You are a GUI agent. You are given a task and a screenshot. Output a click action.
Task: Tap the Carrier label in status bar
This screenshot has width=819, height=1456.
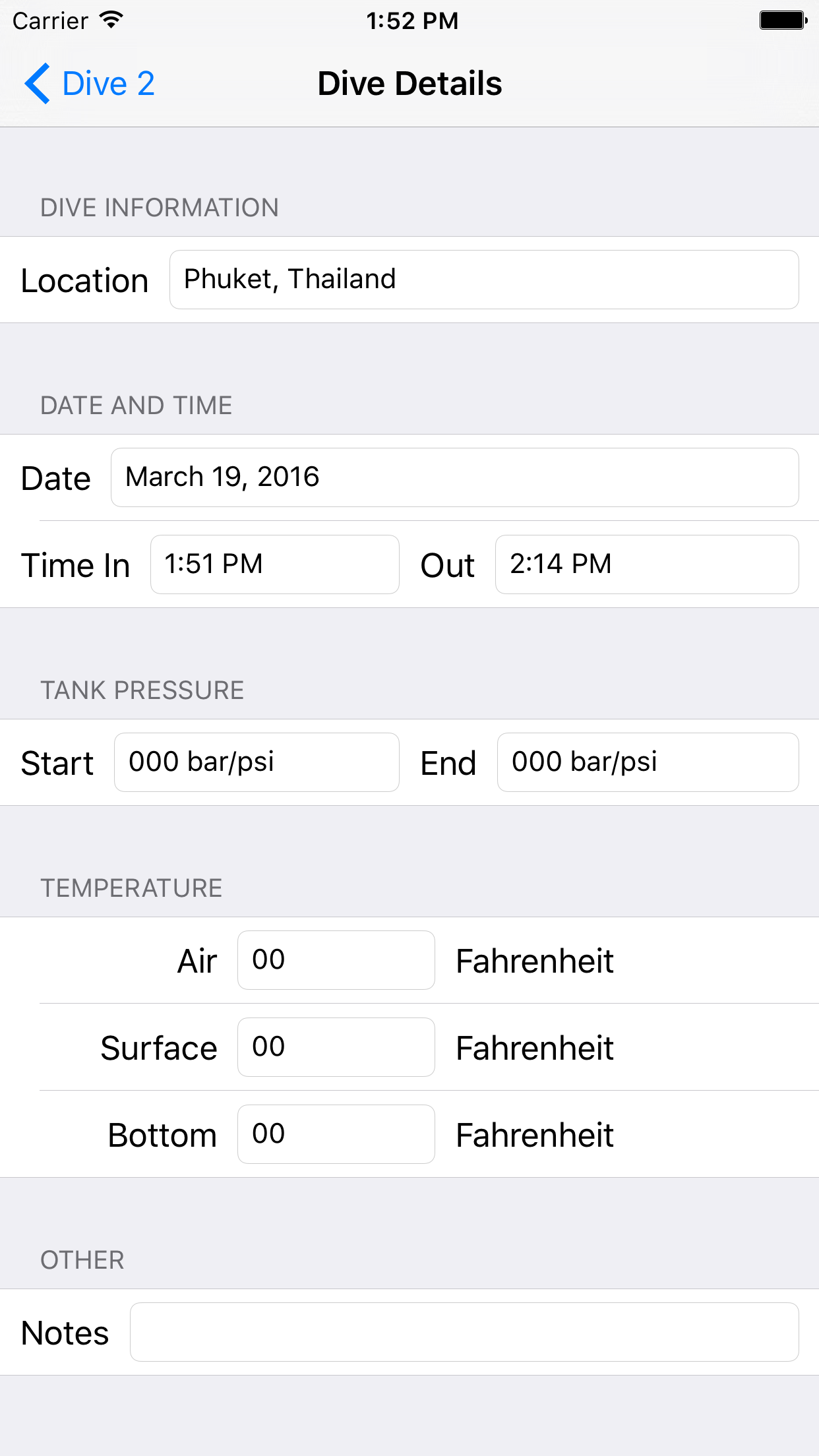[50, 21]
